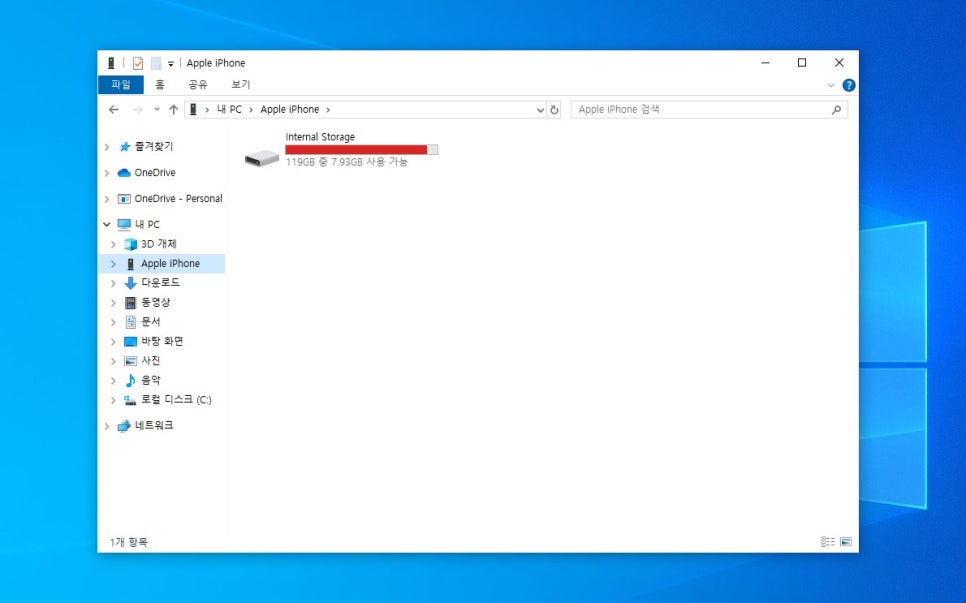Expand the 로컬 디스크 (C:) node
Screen dimensions: 966x603
coord(113,400)
